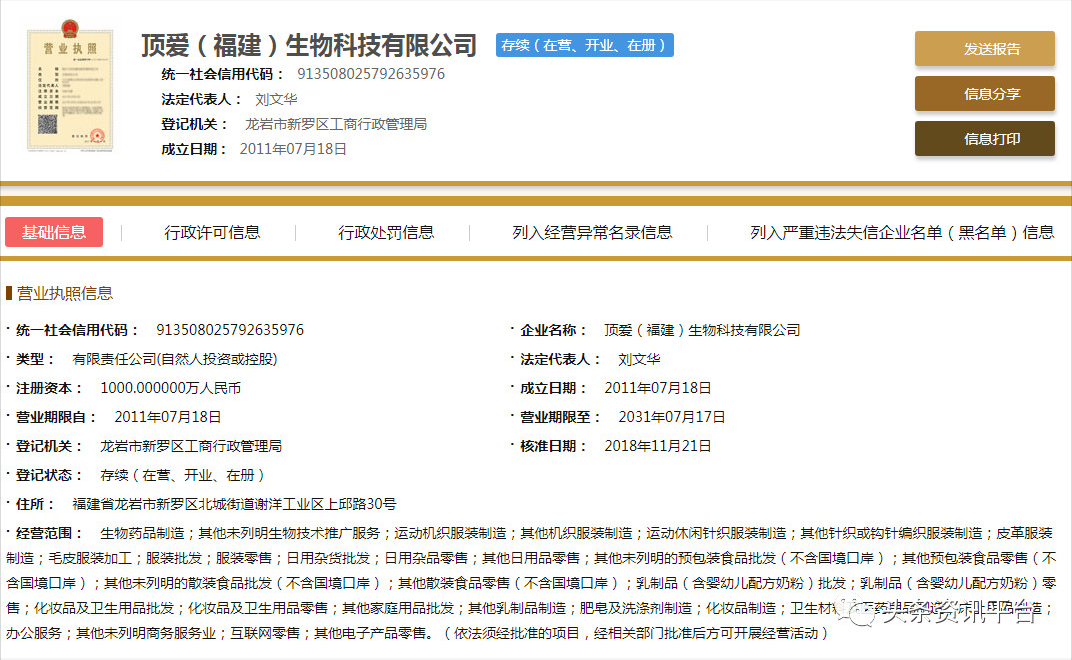This screenshot has height=660, width=1072.
Task: Click 企业名称 value in license info section
Action: click(702, 330)
